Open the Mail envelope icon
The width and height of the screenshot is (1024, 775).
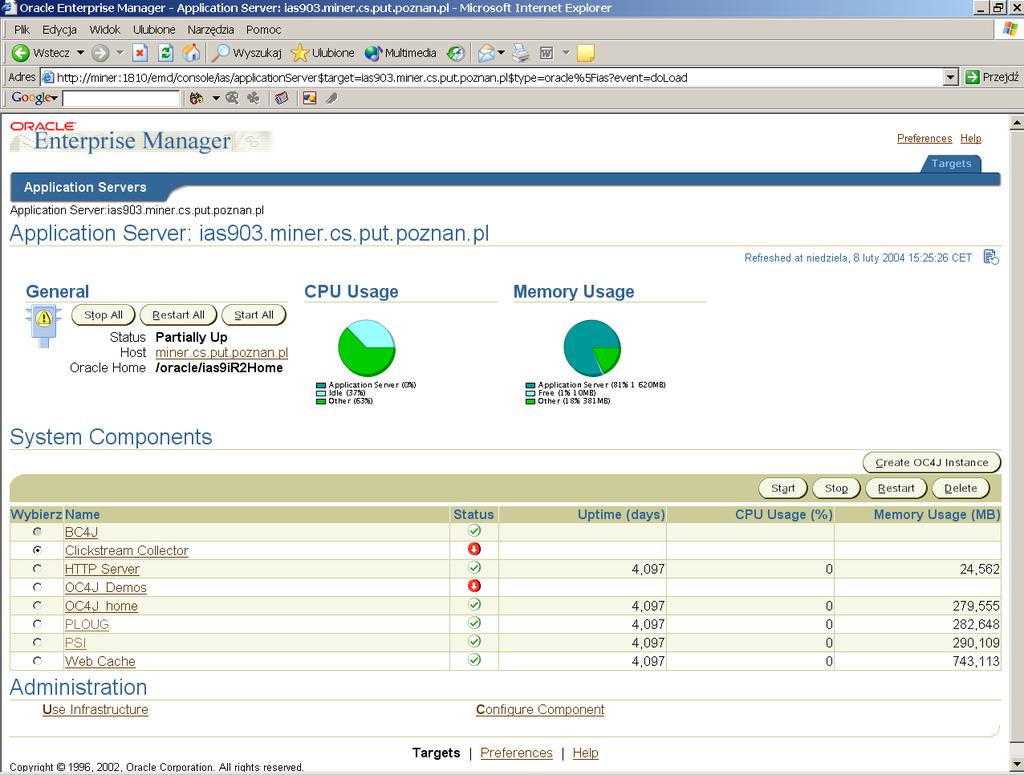[x=486, y=53]
